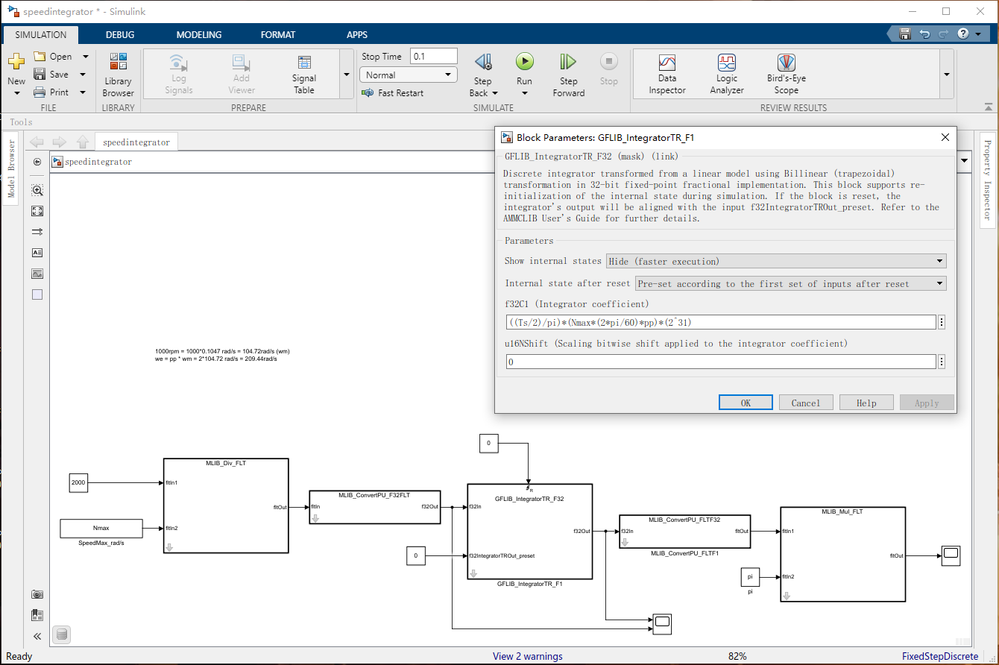Open the Property Inspector side panel
Screen dimensions: 999x665
pos(987,180)
